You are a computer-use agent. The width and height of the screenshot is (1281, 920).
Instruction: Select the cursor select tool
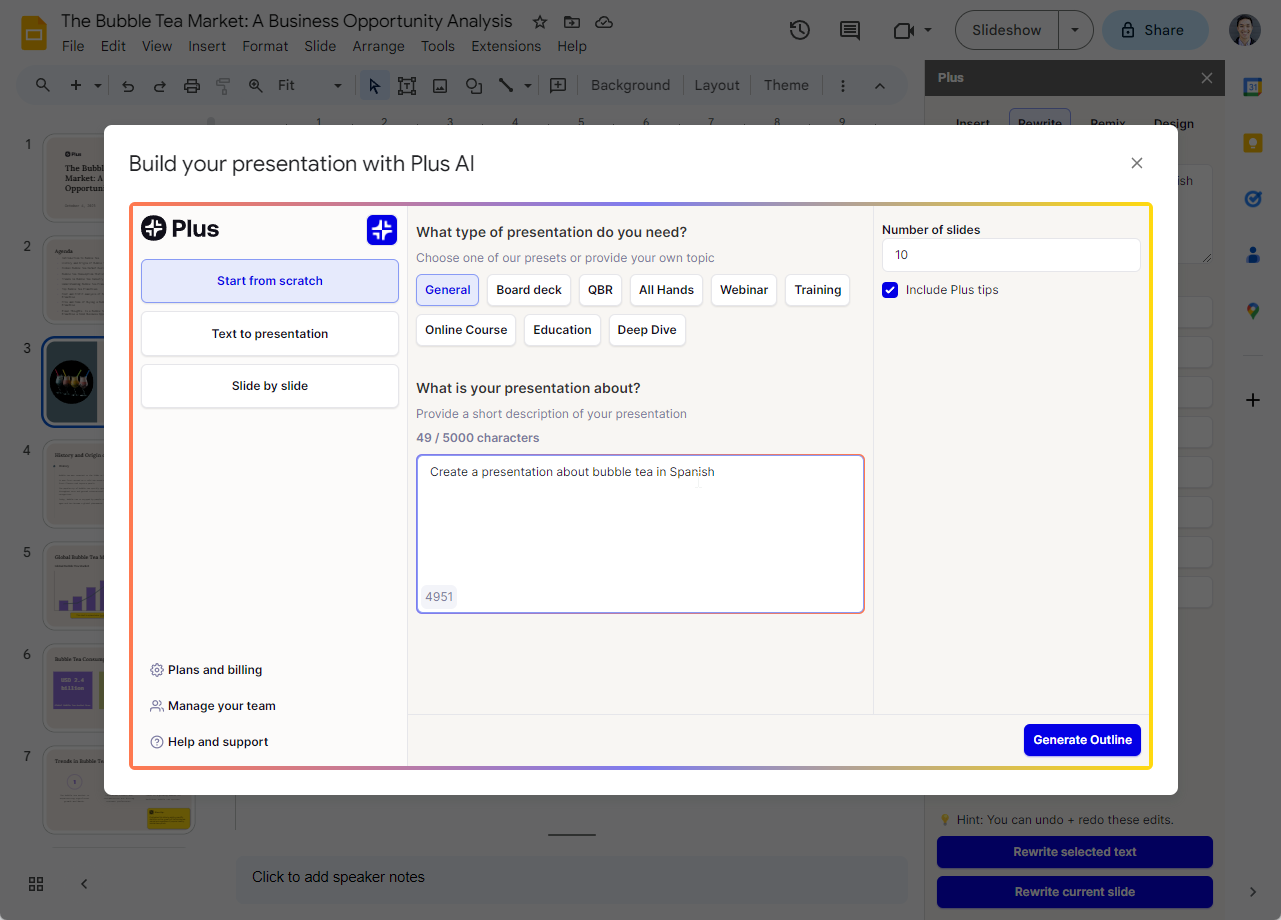(374, 86)
